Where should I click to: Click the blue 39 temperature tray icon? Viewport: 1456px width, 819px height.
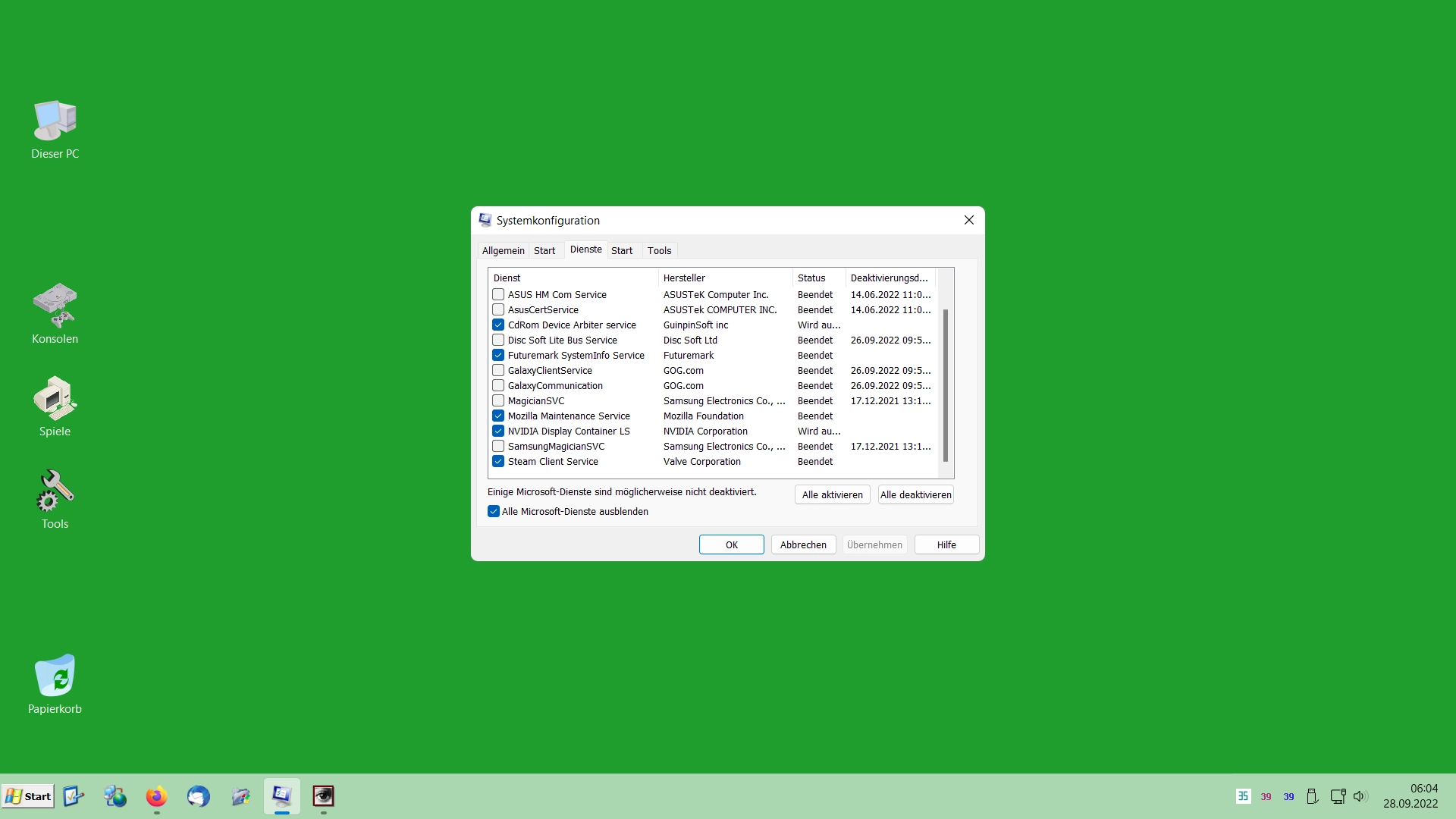tap(1288, 797)
